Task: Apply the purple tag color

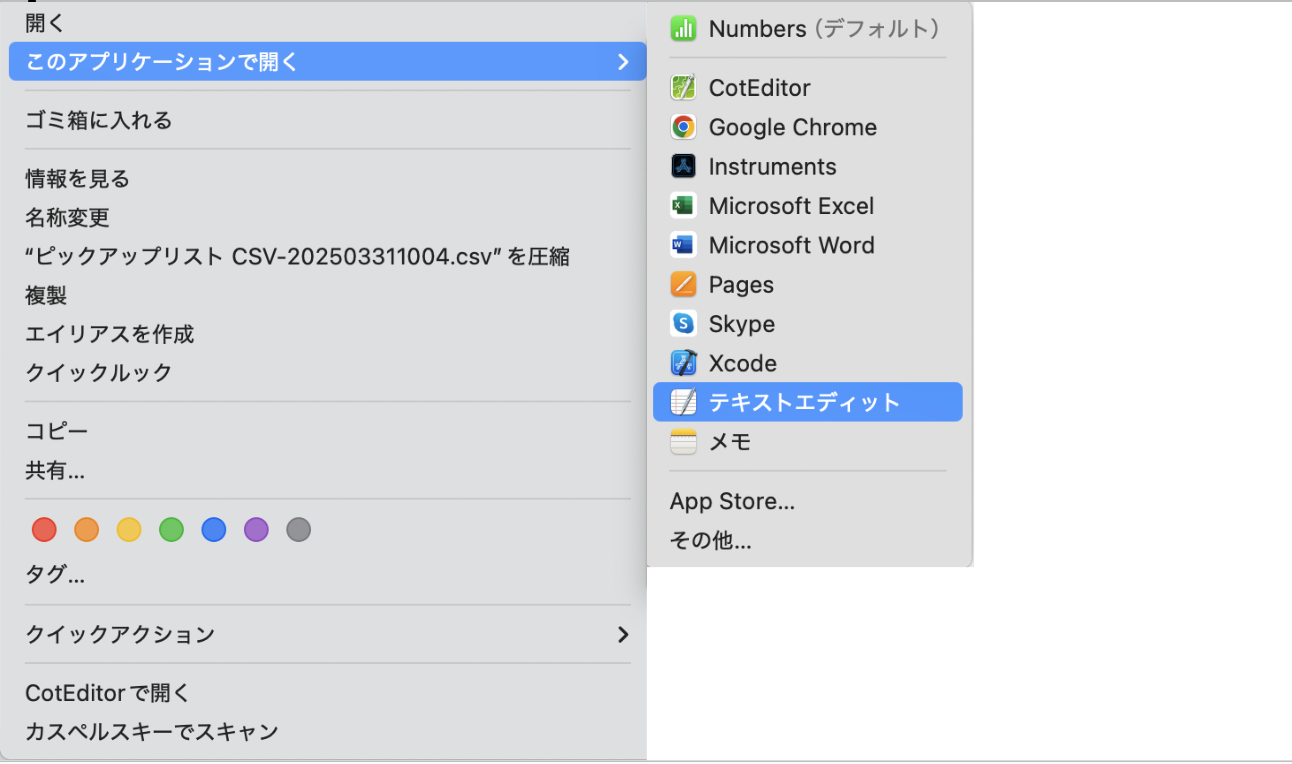Action: pos(256,530)
